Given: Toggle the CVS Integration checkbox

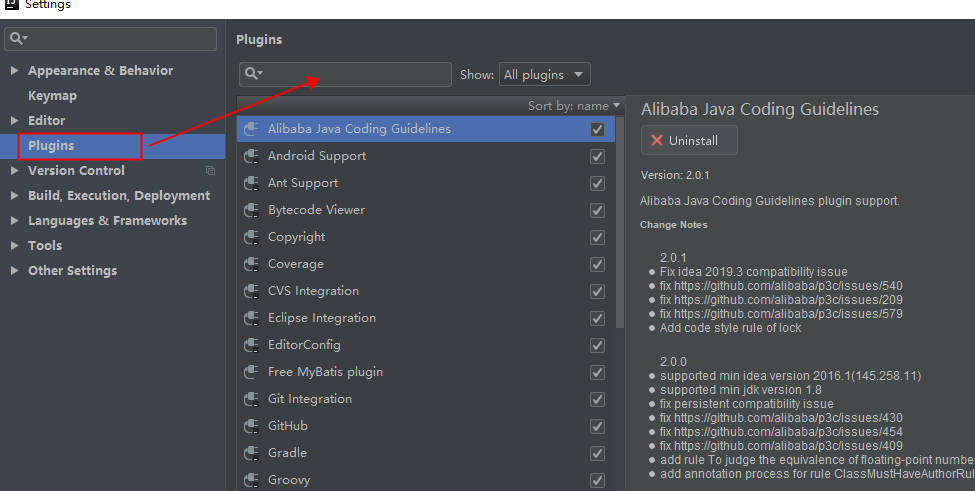Looking at the screenshot, I should tap(597, 291).
